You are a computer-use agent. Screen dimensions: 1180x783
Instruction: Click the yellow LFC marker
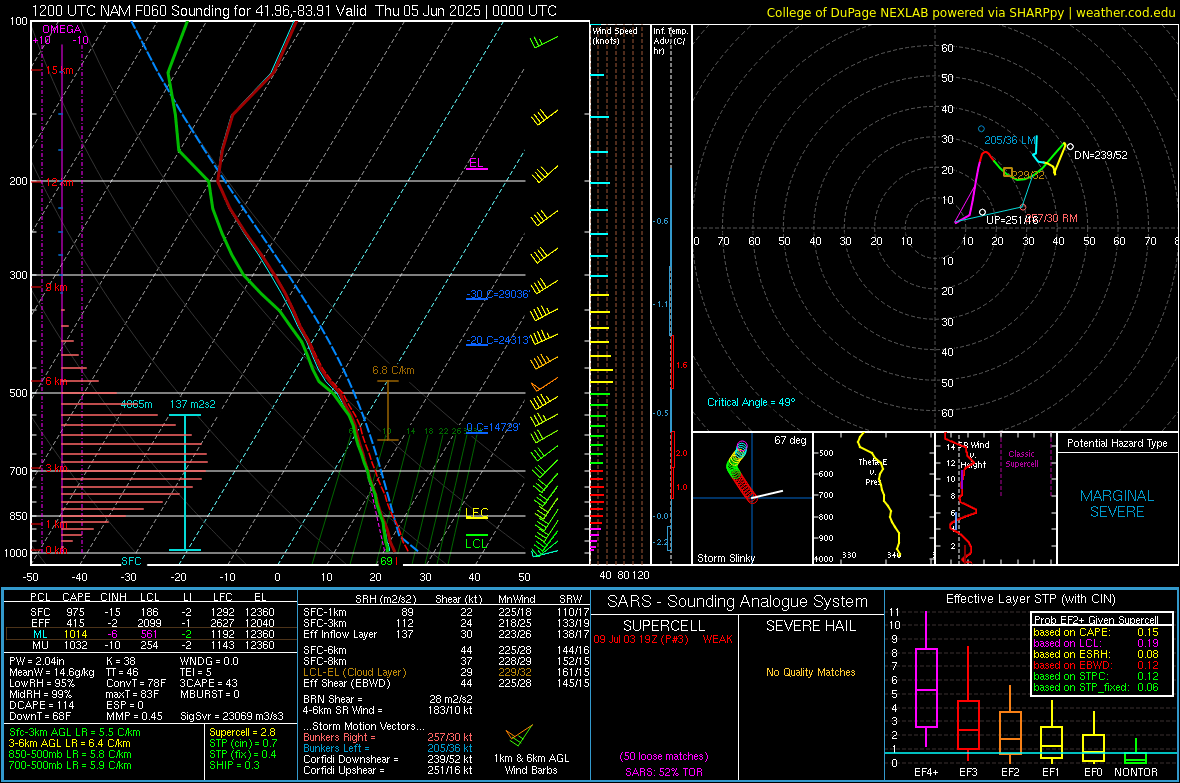(476, 513)
